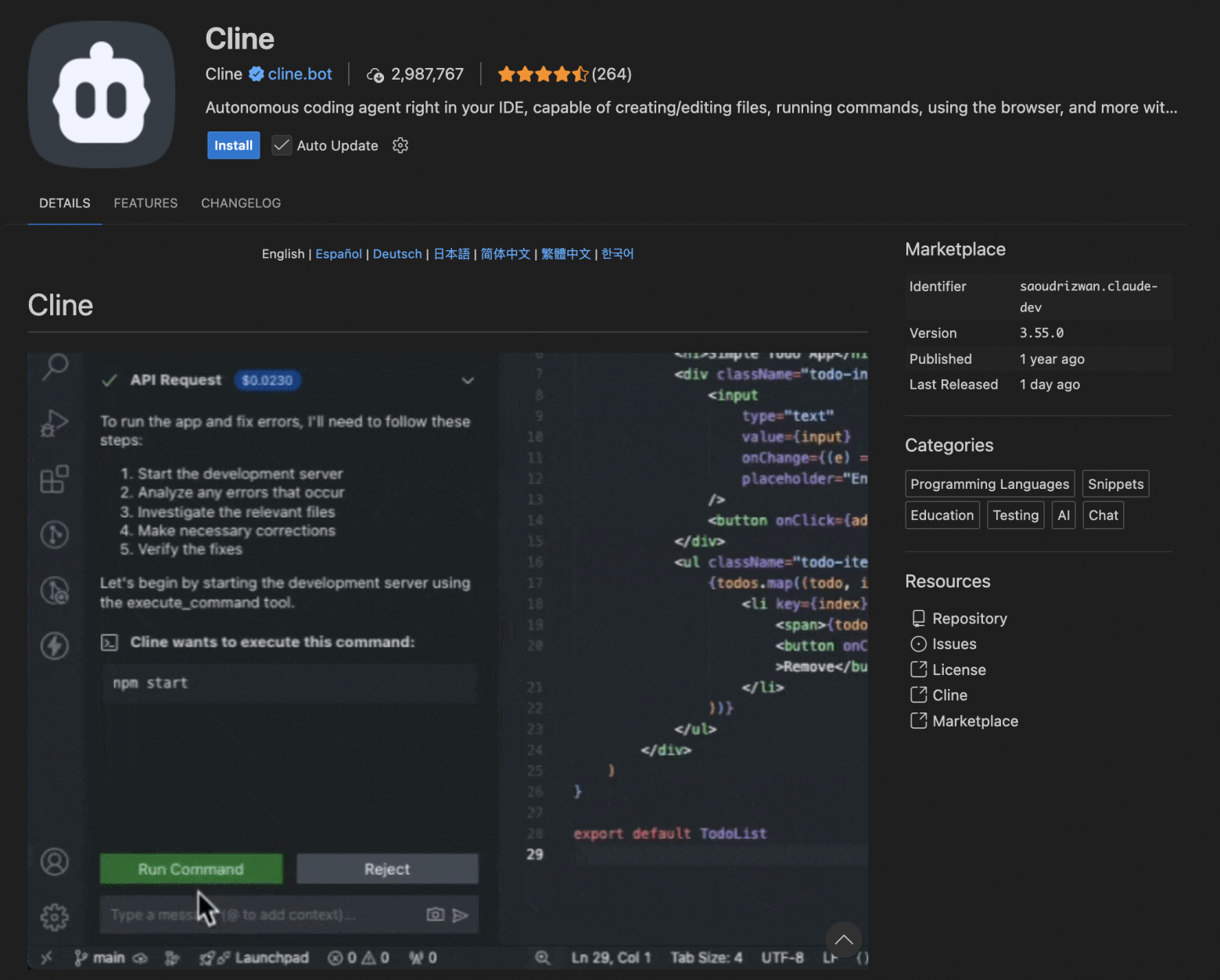Open the Run and Debug view

55,423
